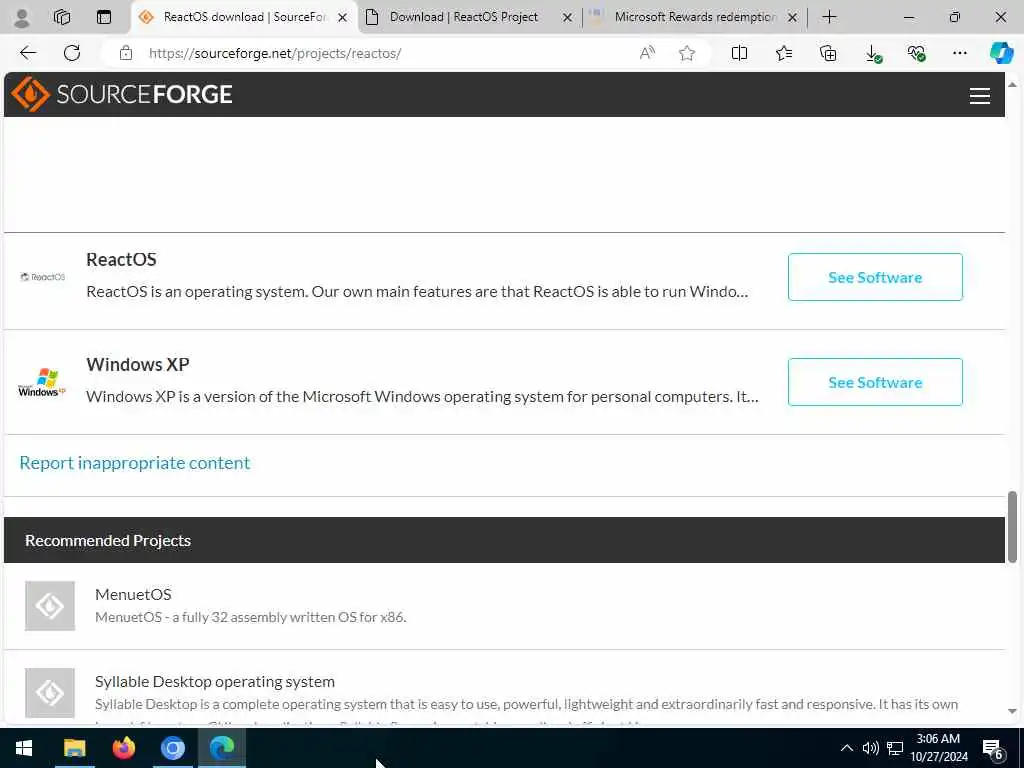This screenshot has width=1024, height=768.
Task: Open the Workspaces icon
Action: coord(62,18)
